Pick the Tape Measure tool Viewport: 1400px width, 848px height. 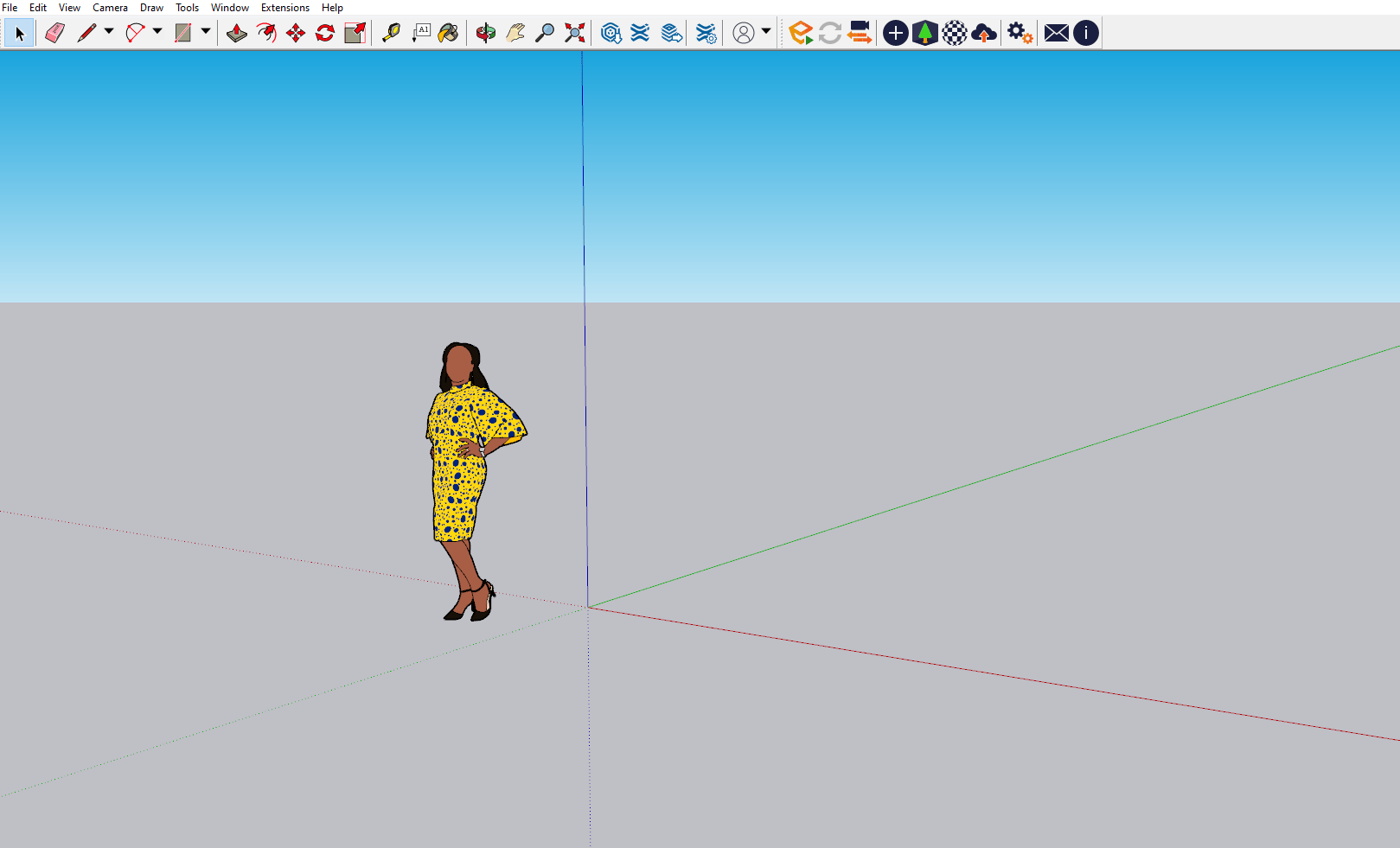tap(390, 33)
